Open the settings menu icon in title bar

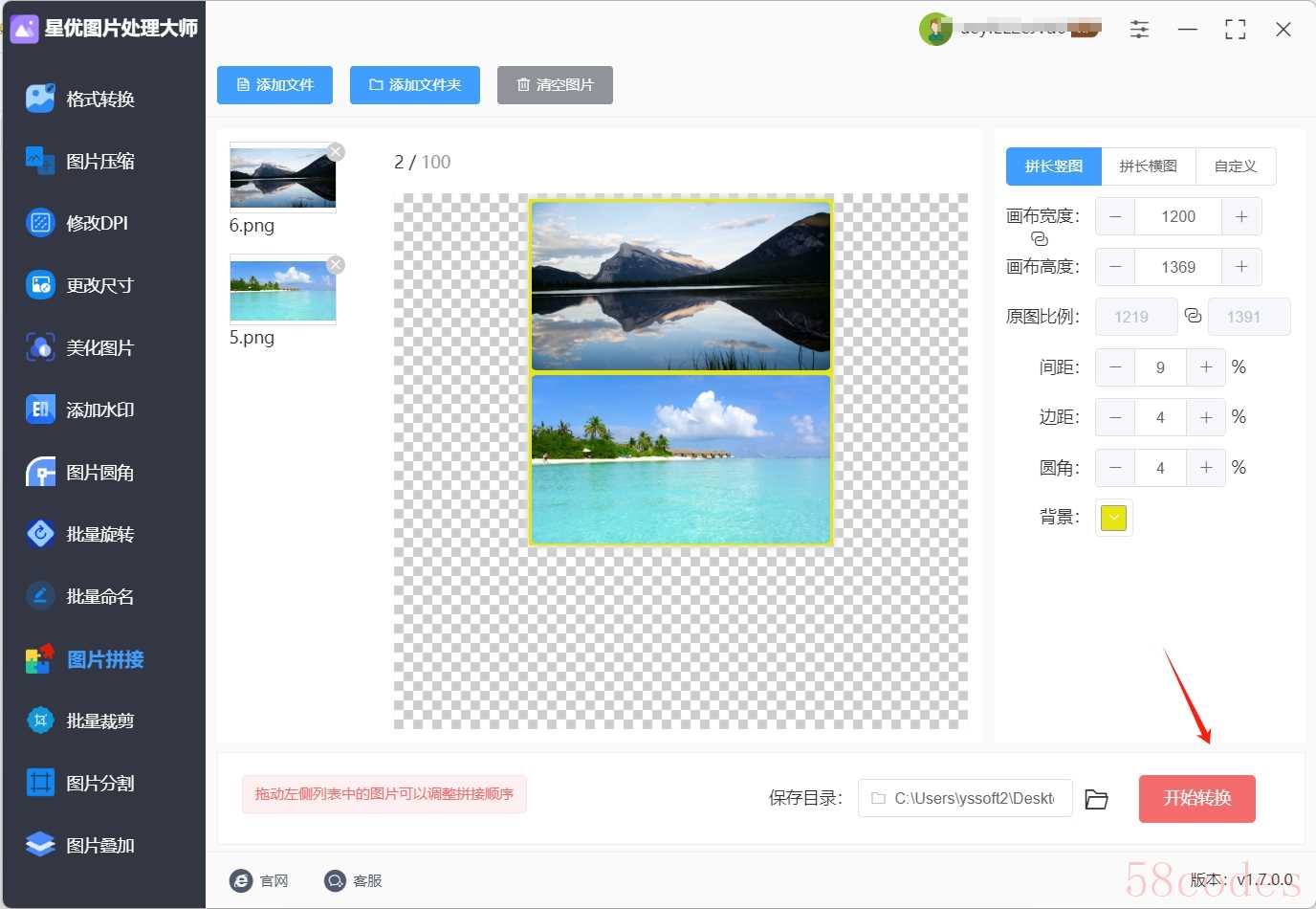(x=1140, y=30)
